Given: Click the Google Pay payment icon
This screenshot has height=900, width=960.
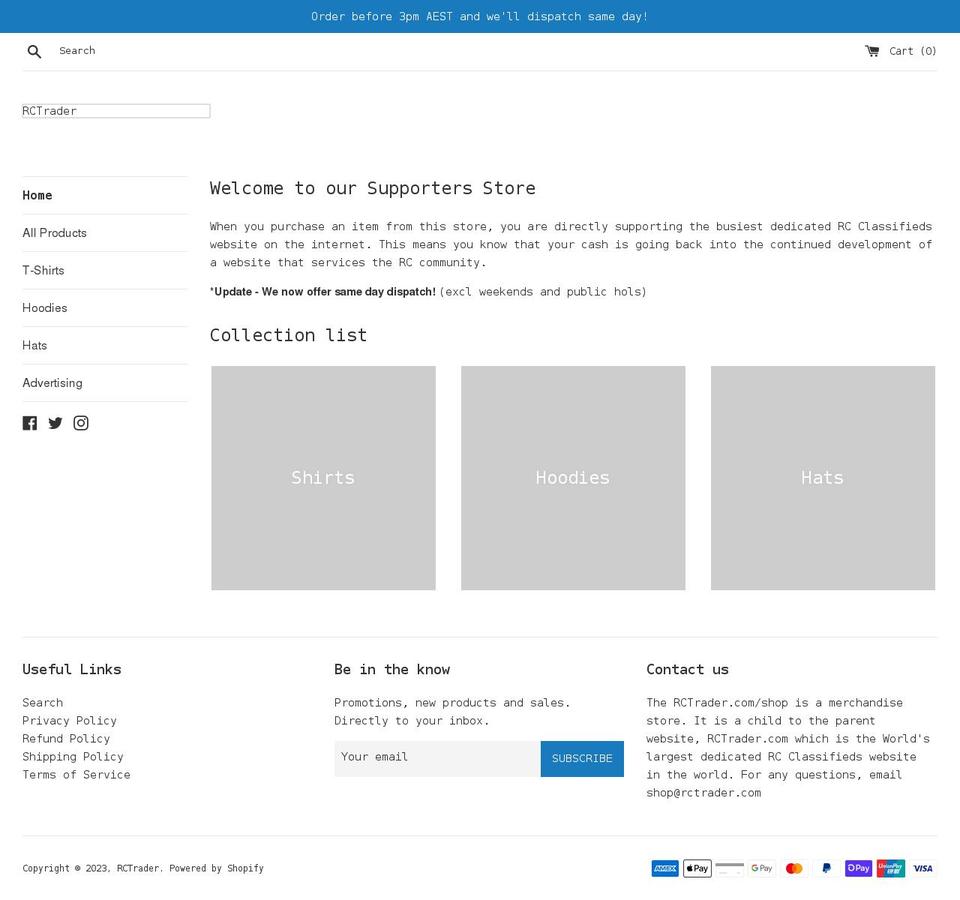Looking at the screenshot, I should click(762, 868).
